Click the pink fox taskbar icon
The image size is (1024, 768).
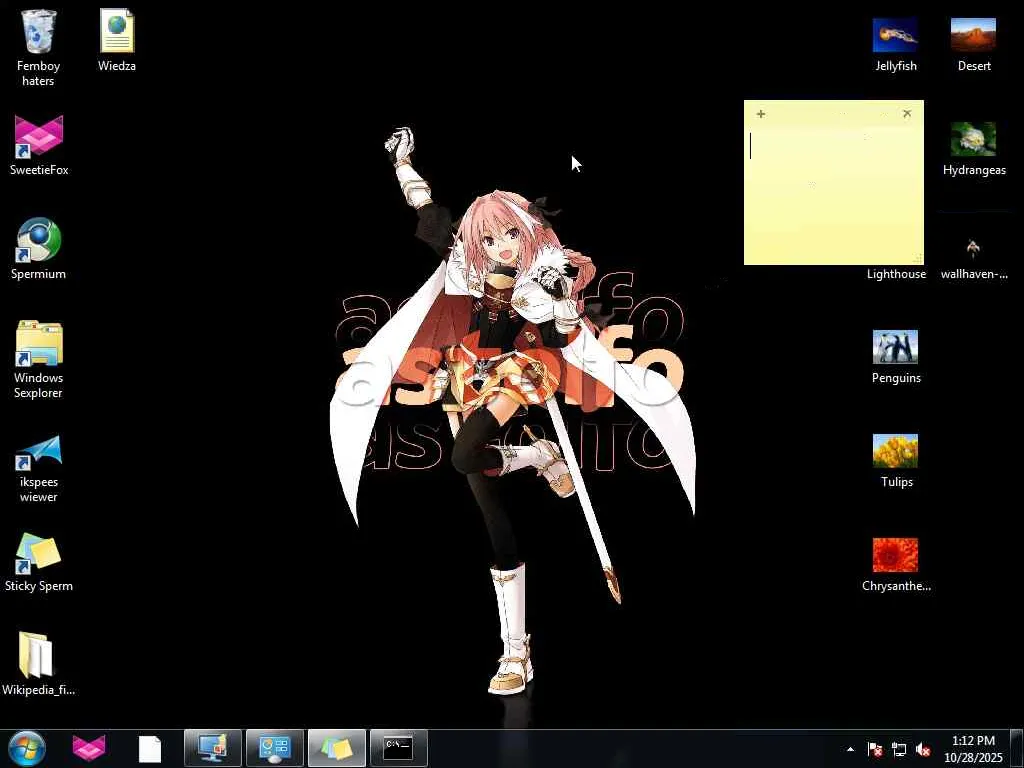89,749
